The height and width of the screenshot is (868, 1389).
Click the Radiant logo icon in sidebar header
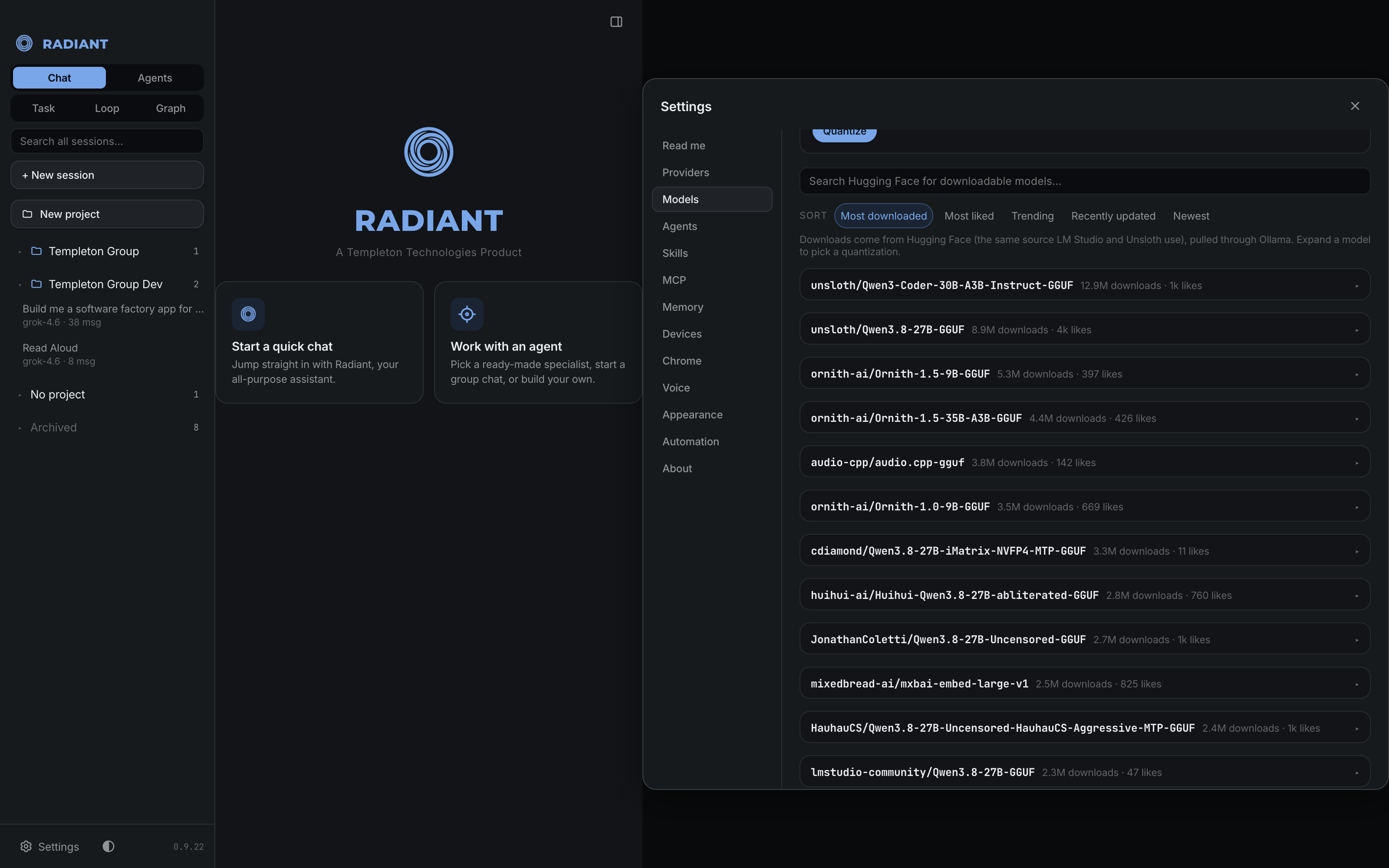[x=24, y=43]
